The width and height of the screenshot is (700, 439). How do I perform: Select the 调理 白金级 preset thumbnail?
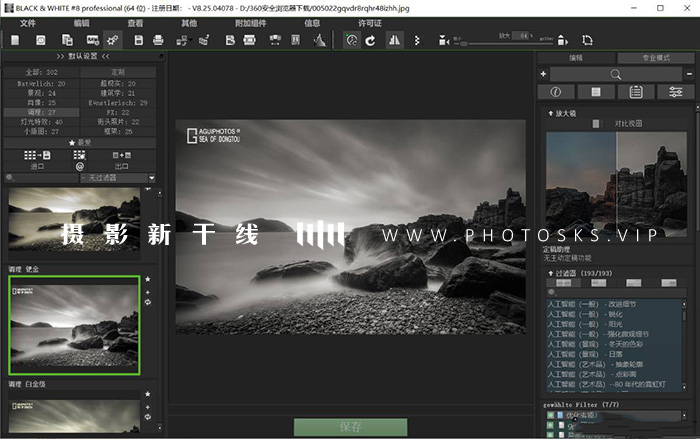pos(74,416)
